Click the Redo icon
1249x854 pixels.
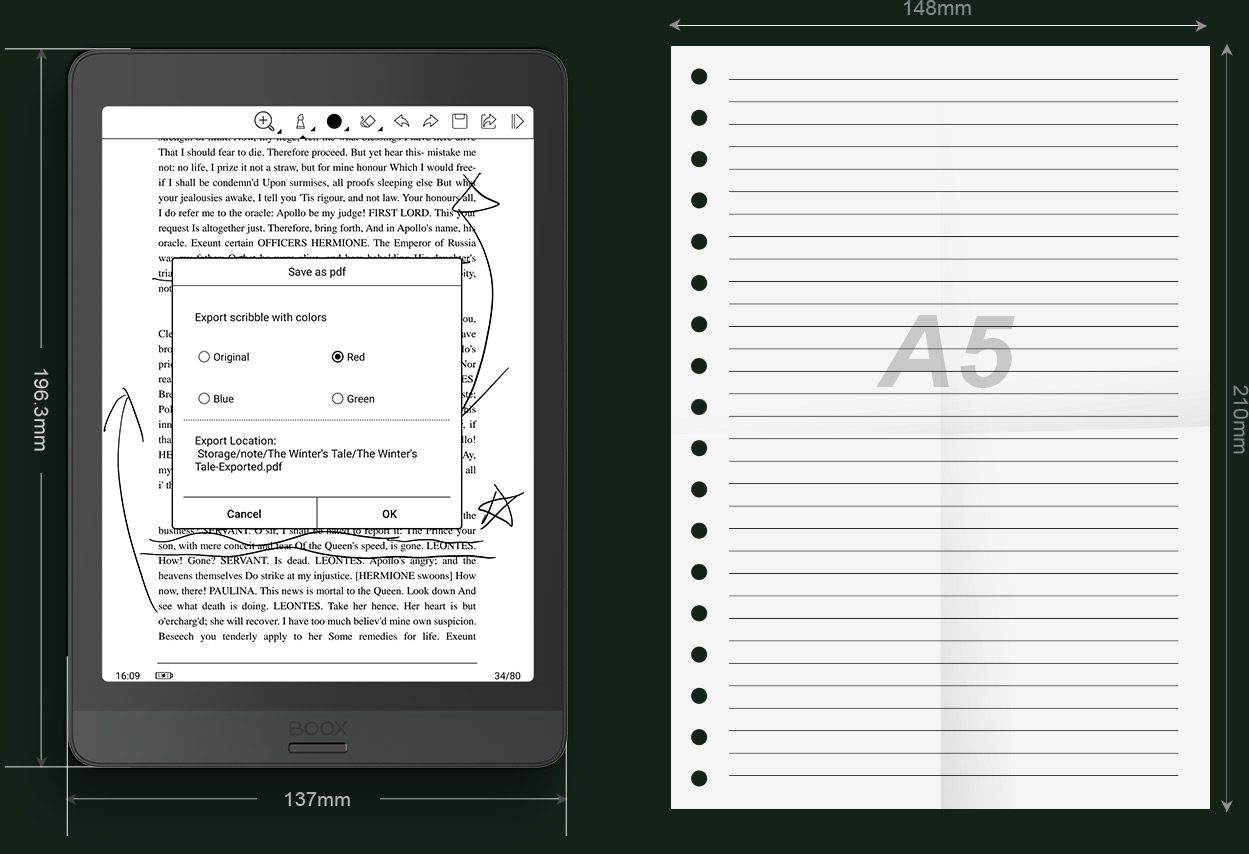coord(430,121)
